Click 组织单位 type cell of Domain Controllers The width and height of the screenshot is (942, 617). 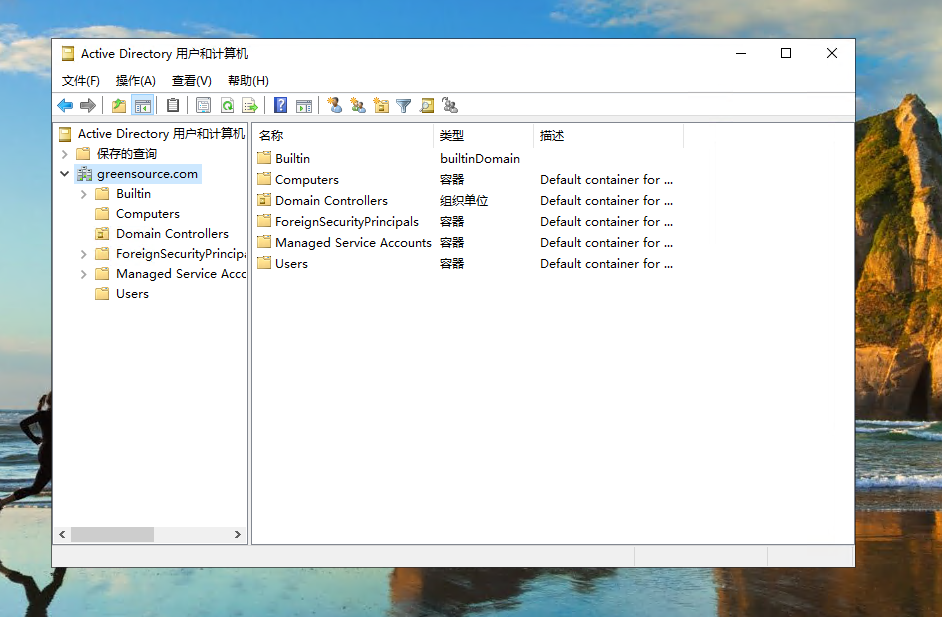[464, 201]
